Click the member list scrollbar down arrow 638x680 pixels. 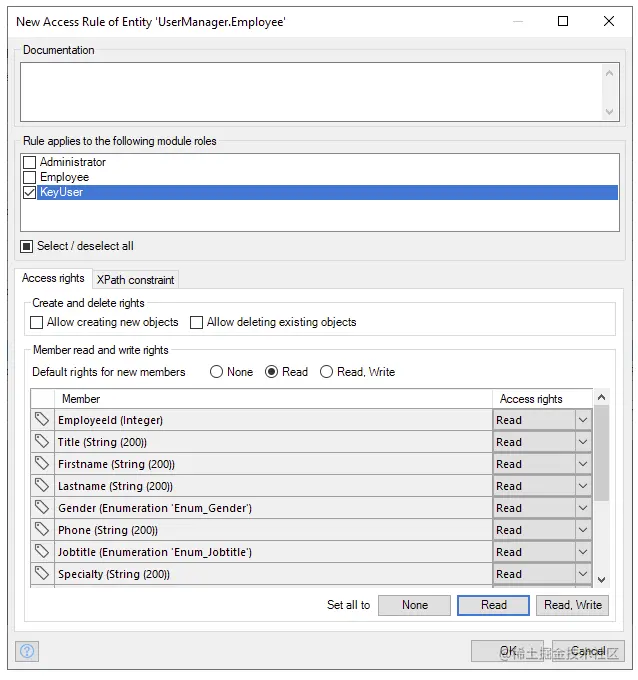602,579
